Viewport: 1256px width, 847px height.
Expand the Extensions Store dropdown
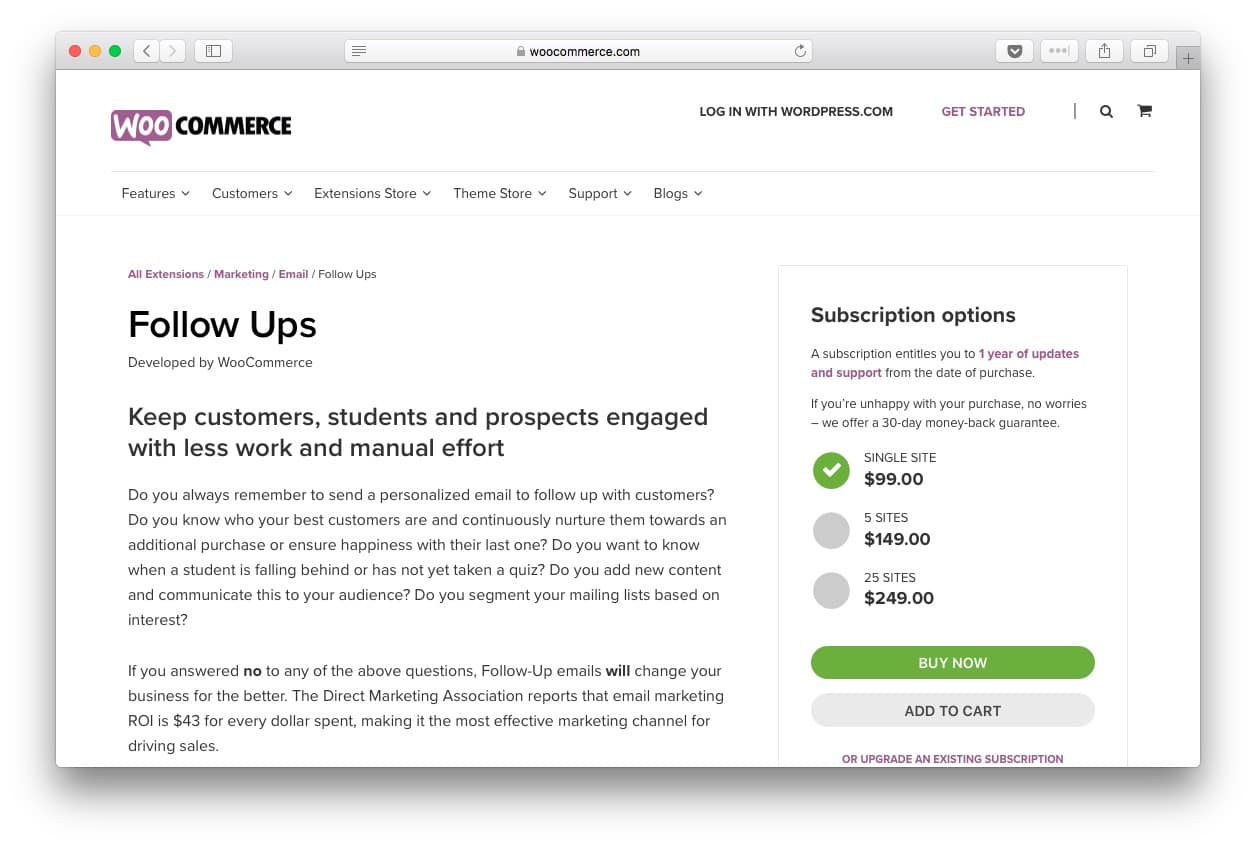(372, 193)
